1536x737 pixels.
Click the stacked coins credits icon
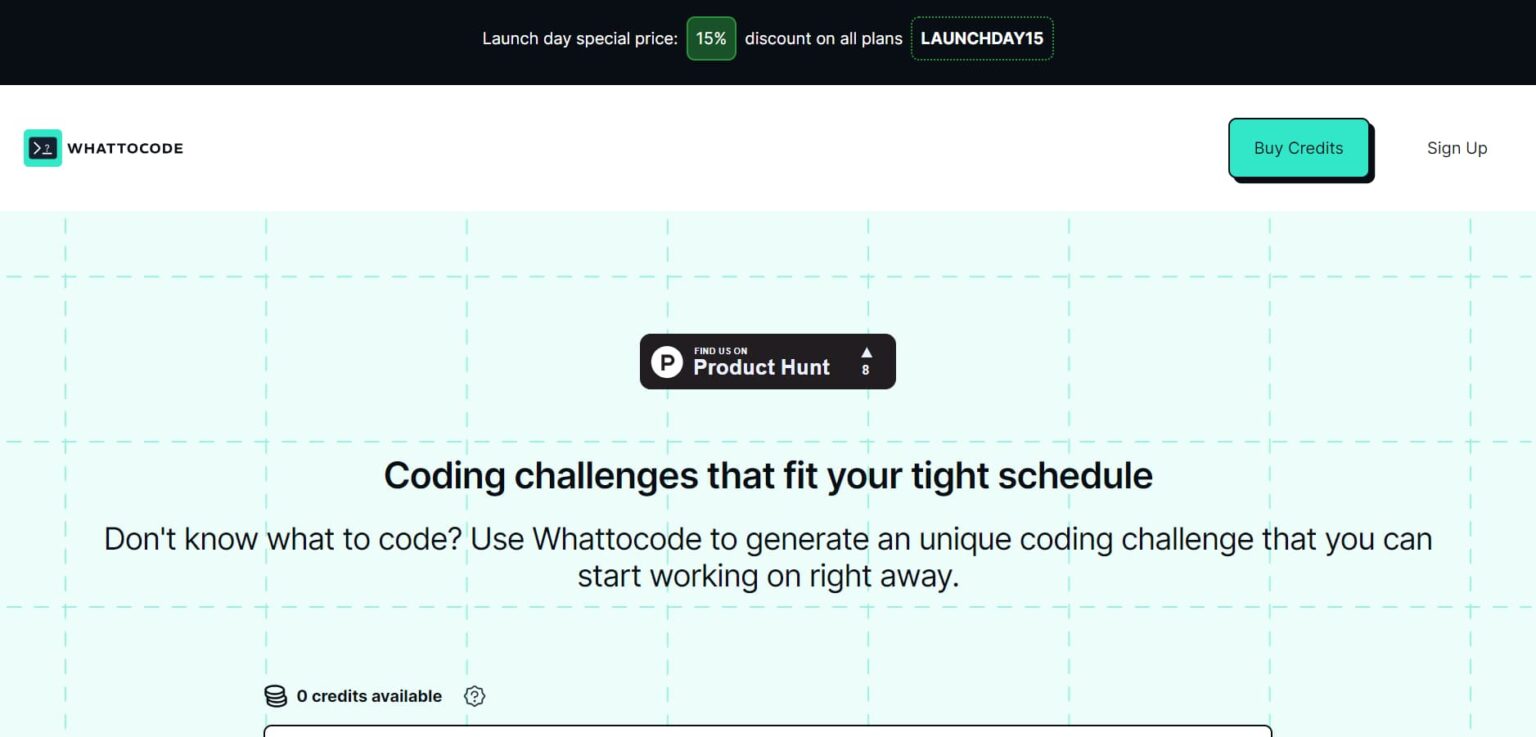point(276,696)
